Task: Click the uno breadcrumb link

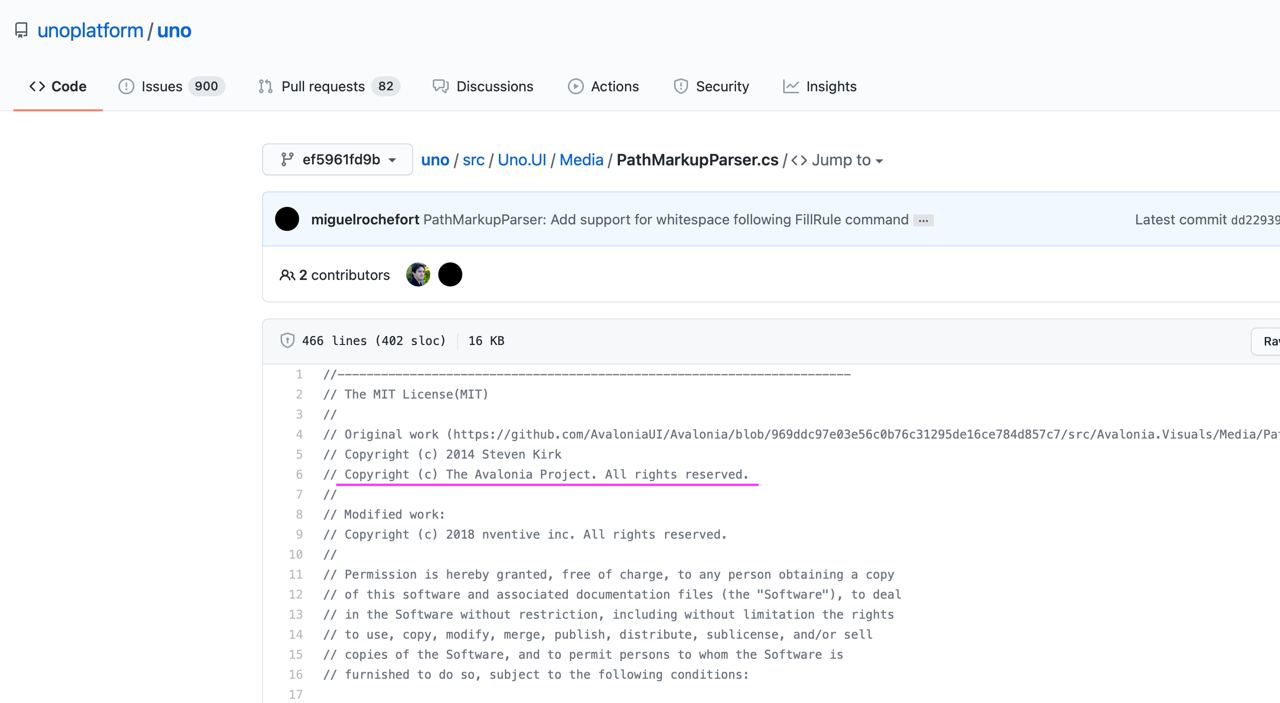Action: click(435, 160)
